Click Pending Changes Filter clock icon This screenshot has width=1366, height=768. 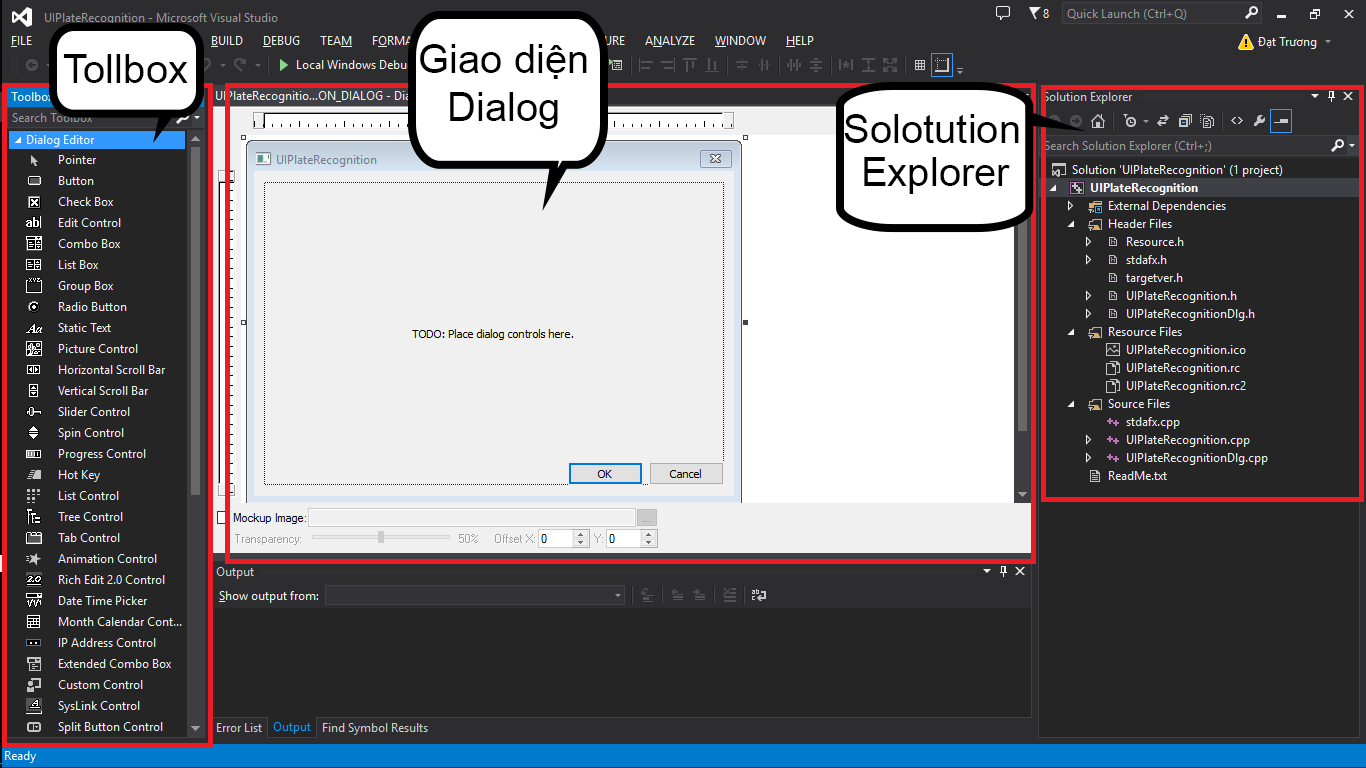coord(1130,121)
